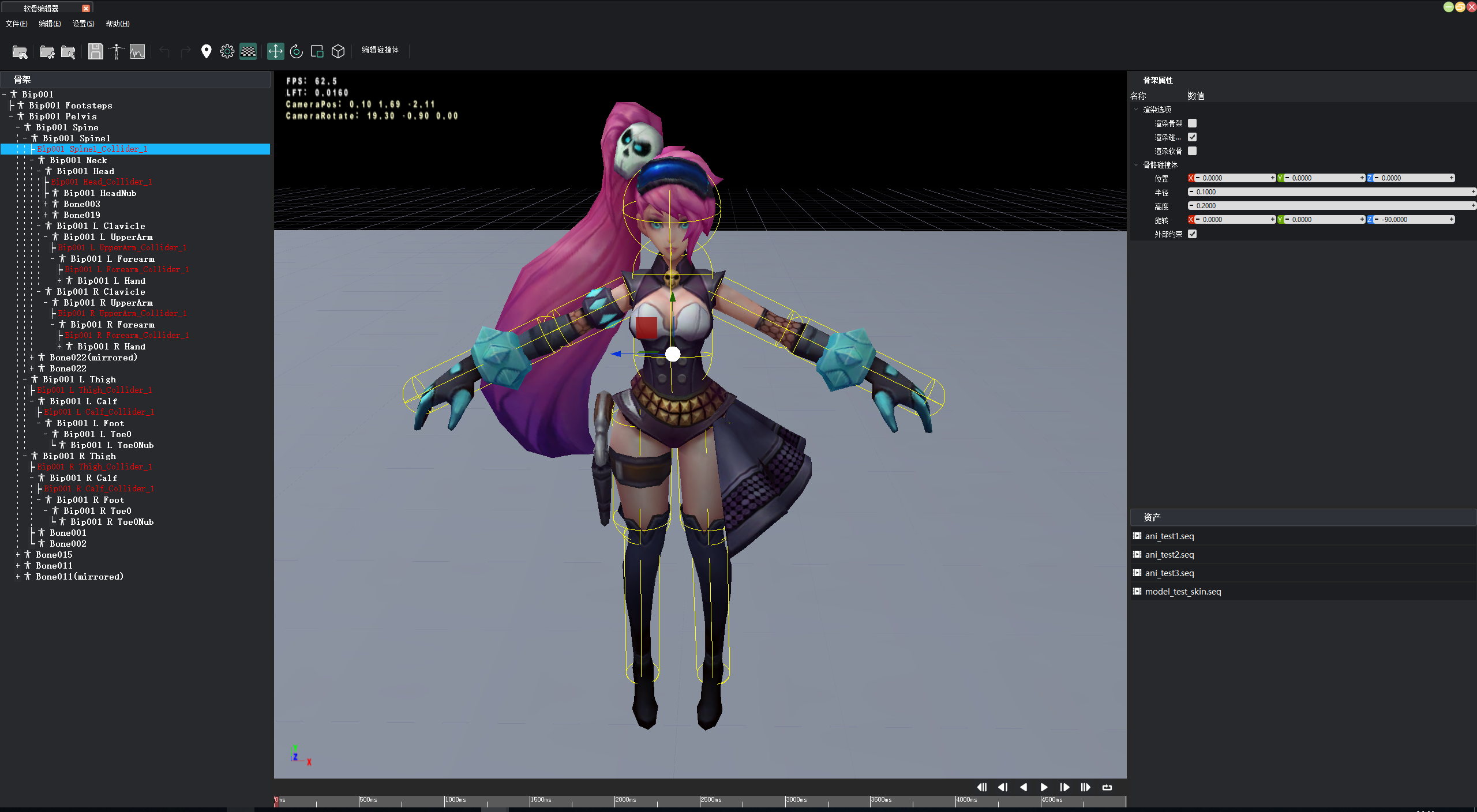Select the move/translate tool icon
Viewport: 1477px width, 812px height.
276,51
